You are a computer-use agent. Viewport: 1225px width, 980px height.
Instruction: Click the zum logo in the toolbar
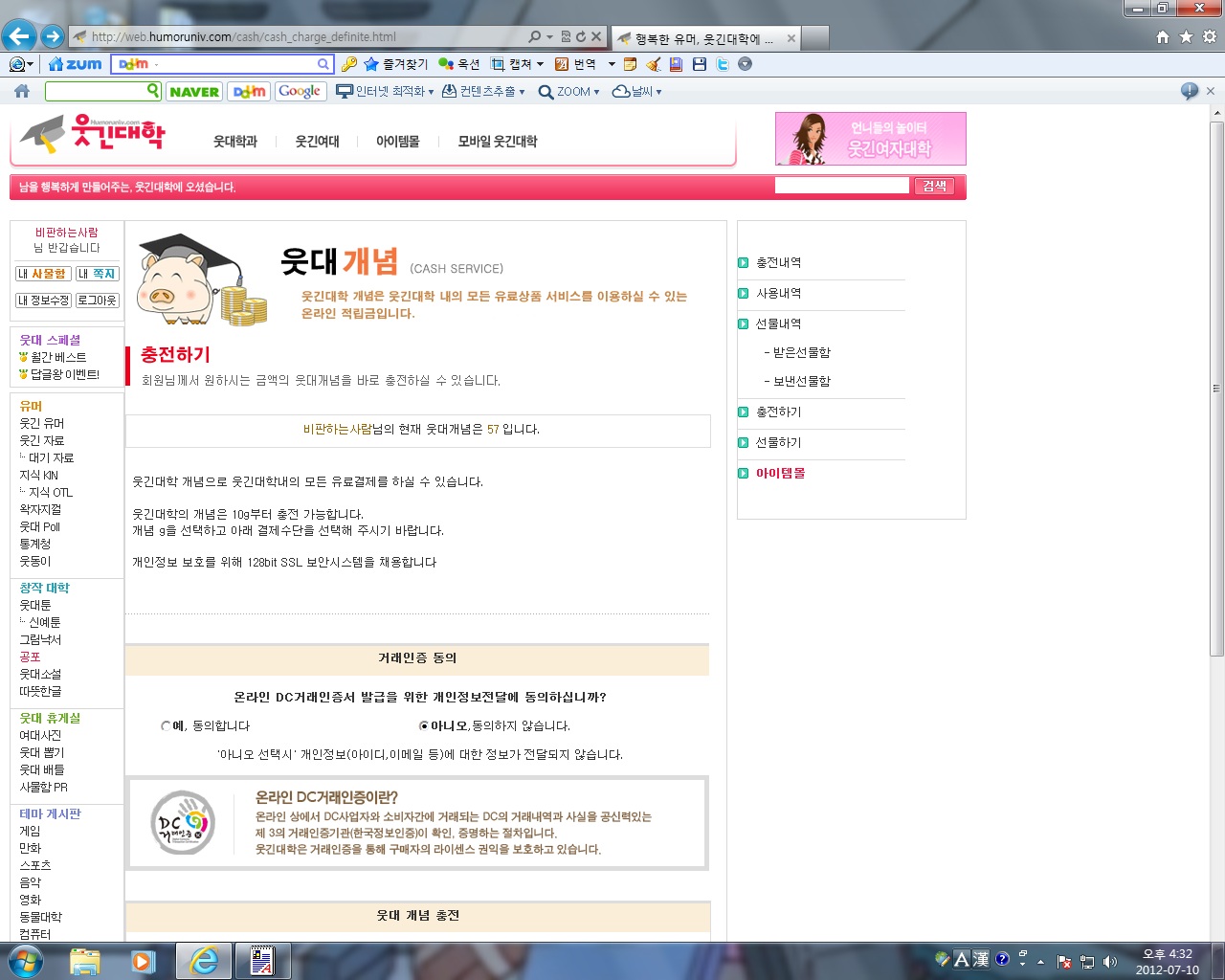[76, 64]
